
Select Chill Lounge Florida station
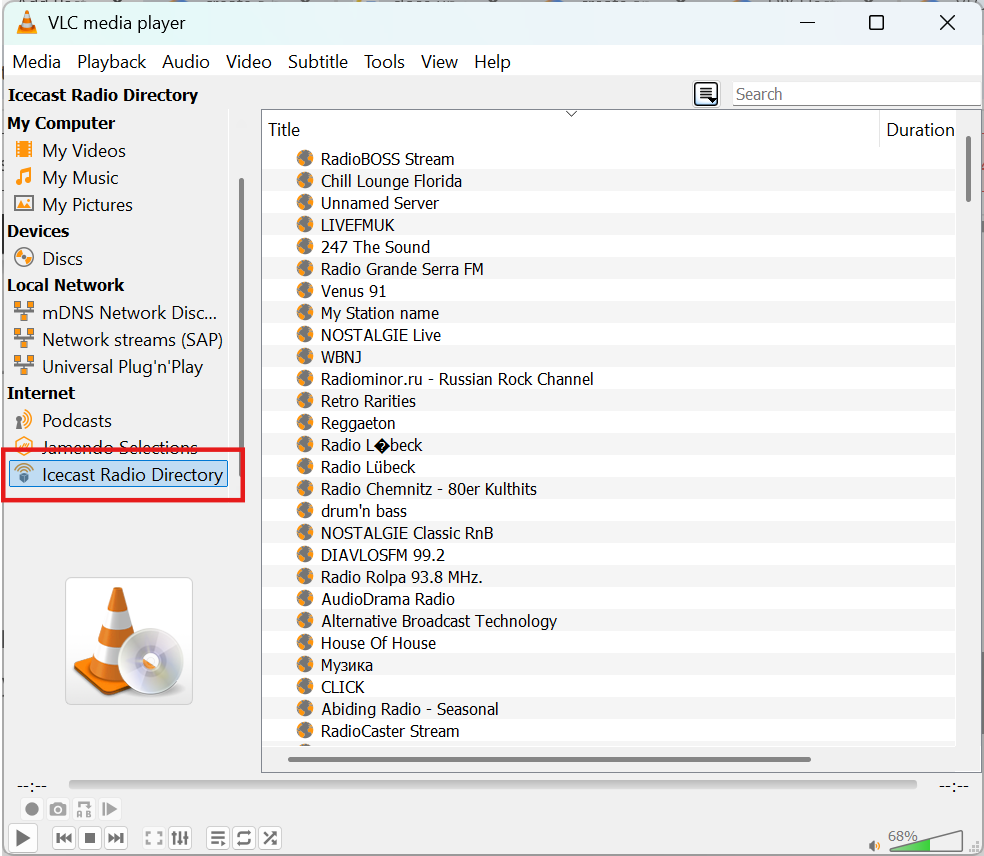click(391, 181)
